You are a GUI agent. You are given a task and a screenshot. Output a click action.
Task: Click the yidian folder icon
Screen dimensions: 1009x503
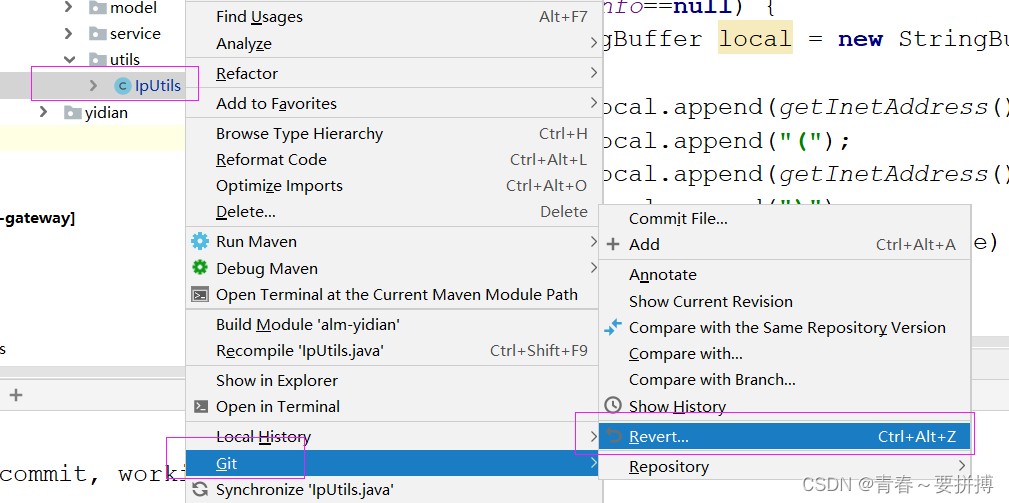(x=72, y=113)
